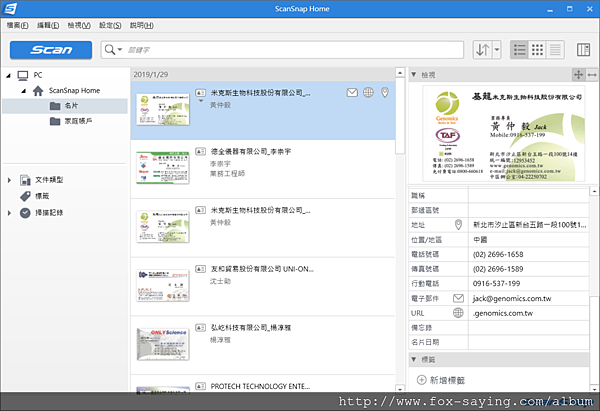The image size is (600, 411).
Task: Click the blue Scan button
Action: (51, 50)
